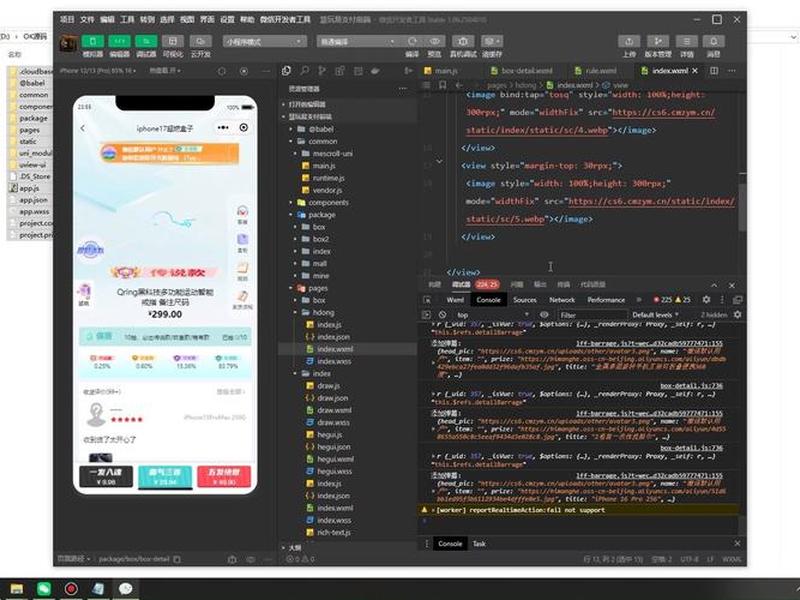This screenshot has width=800, height=600.
Task: Toggle the 模拟器 simulator panel button
Action: point(92,41)
